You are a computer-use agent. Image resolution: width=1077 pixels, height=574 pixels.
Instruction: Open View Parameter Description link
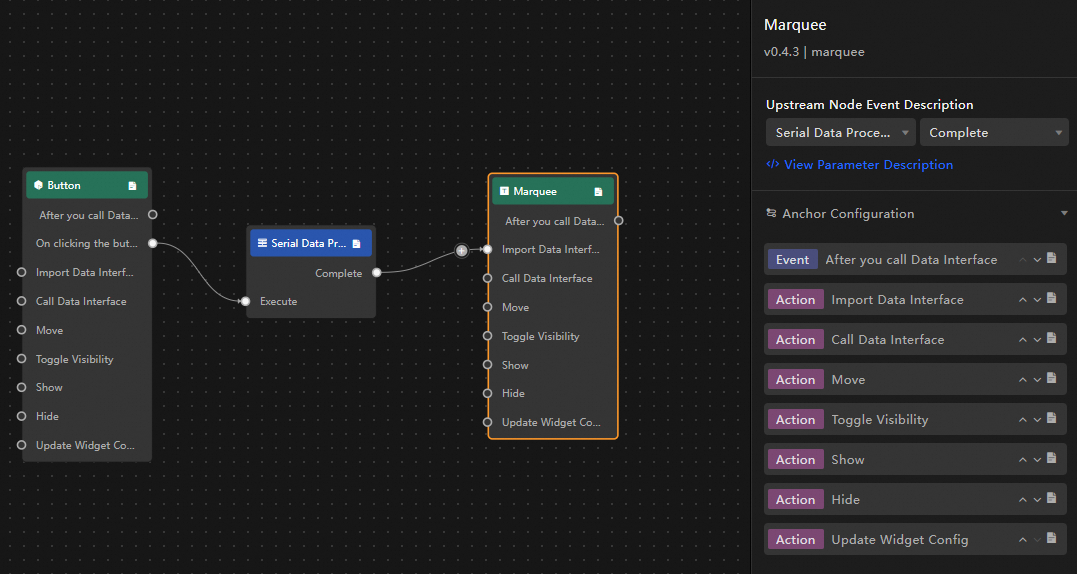tap(860, 165)
